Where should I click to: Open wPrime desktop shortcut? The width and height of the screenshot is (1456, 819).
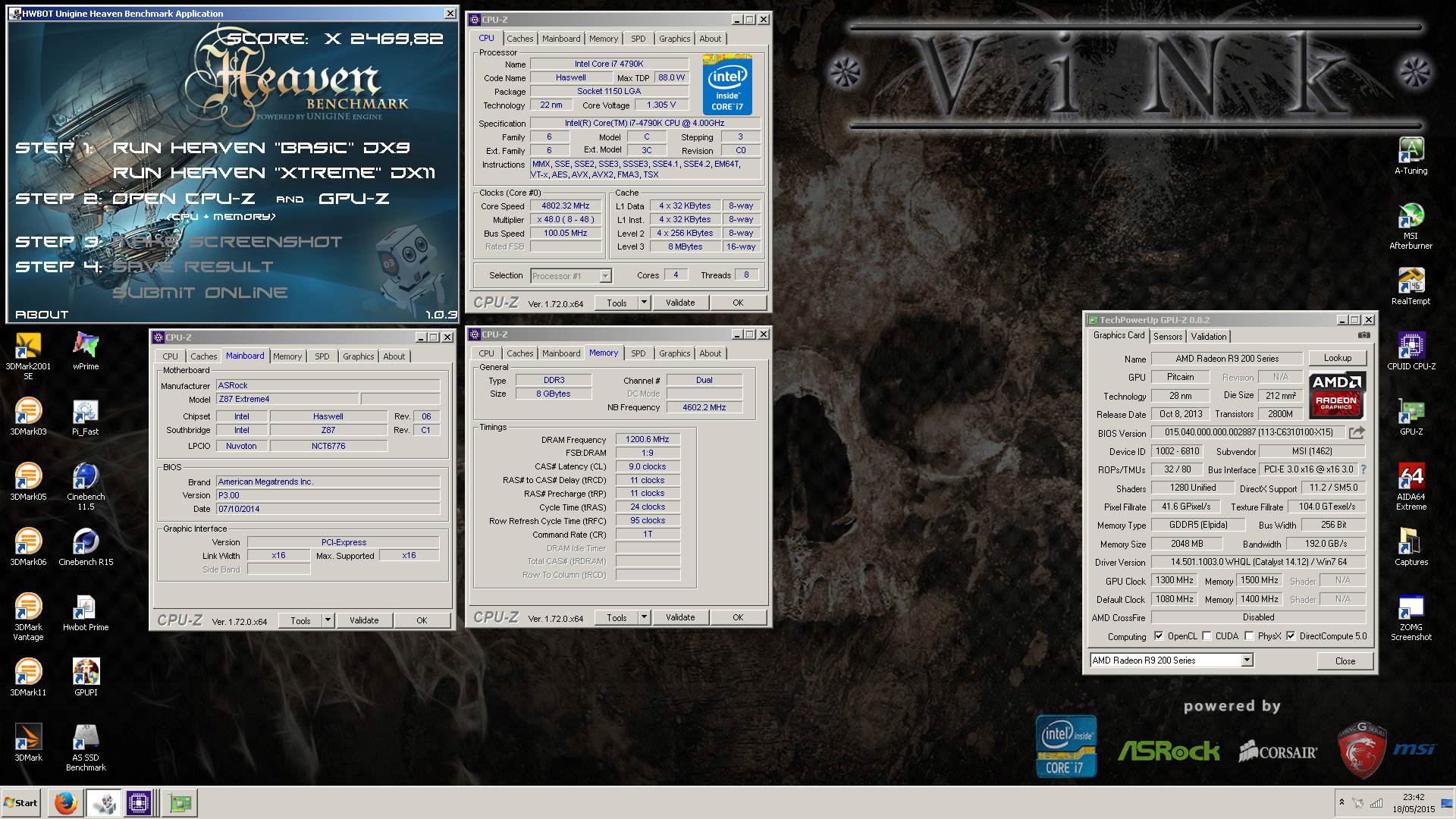click(x=86, y=351)
